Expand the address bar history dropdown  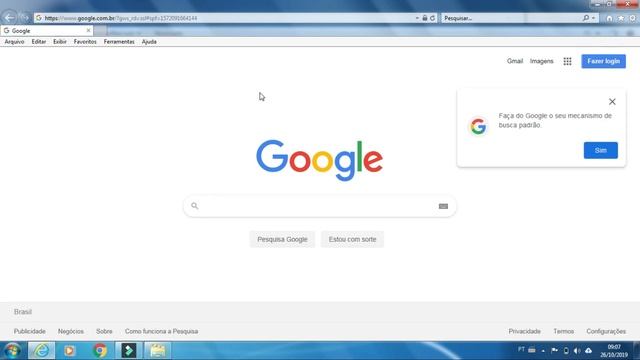click(417, 18)
